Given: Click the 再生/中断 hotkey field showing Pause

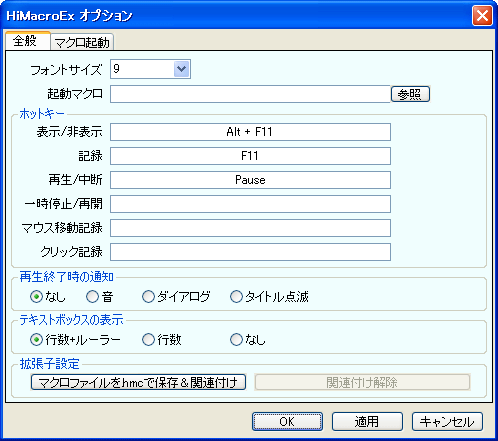Looking at the screenshot, I should coord(250,180).
